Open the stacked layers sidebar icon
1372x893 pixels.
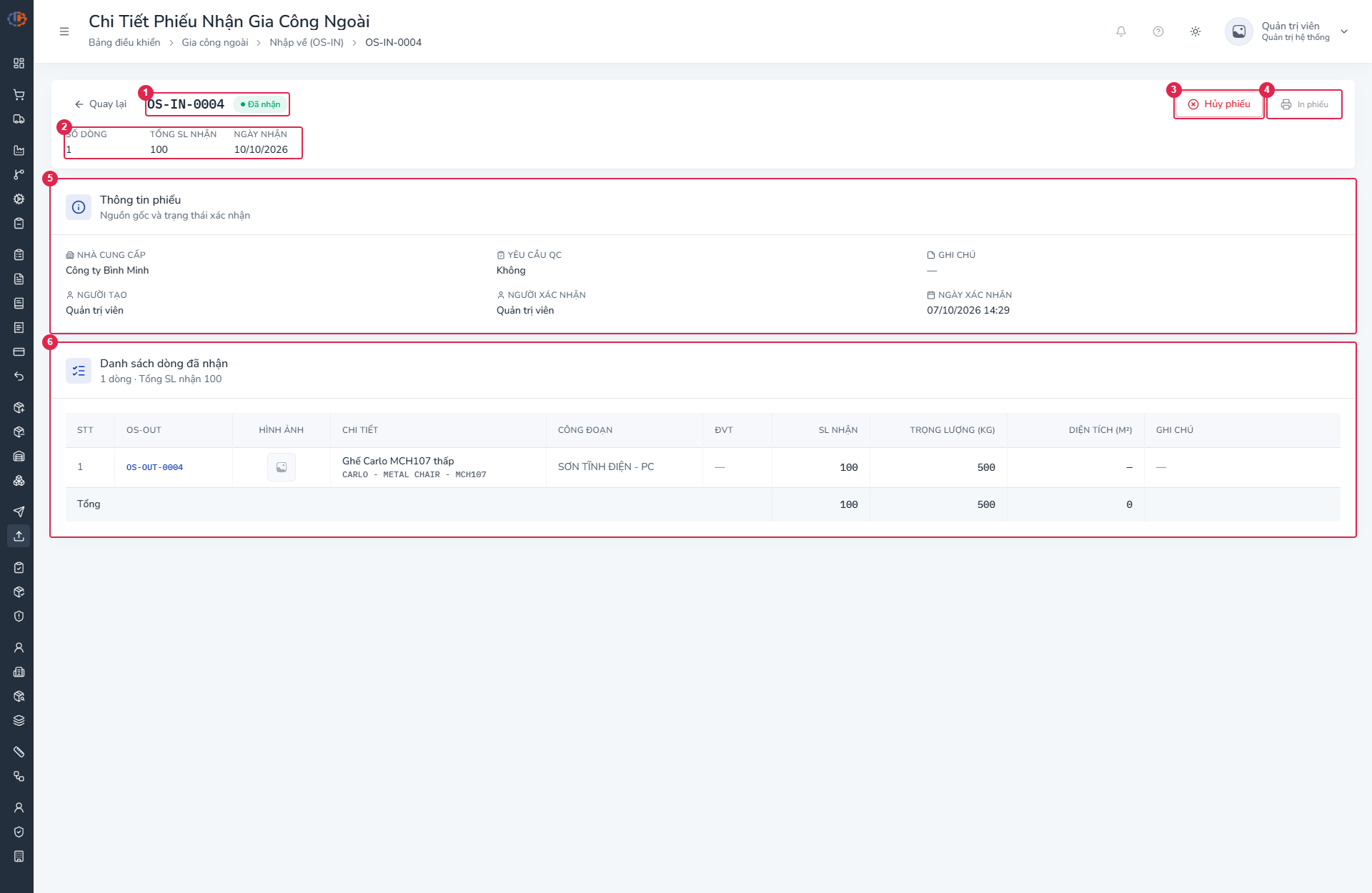pos(19,721)
